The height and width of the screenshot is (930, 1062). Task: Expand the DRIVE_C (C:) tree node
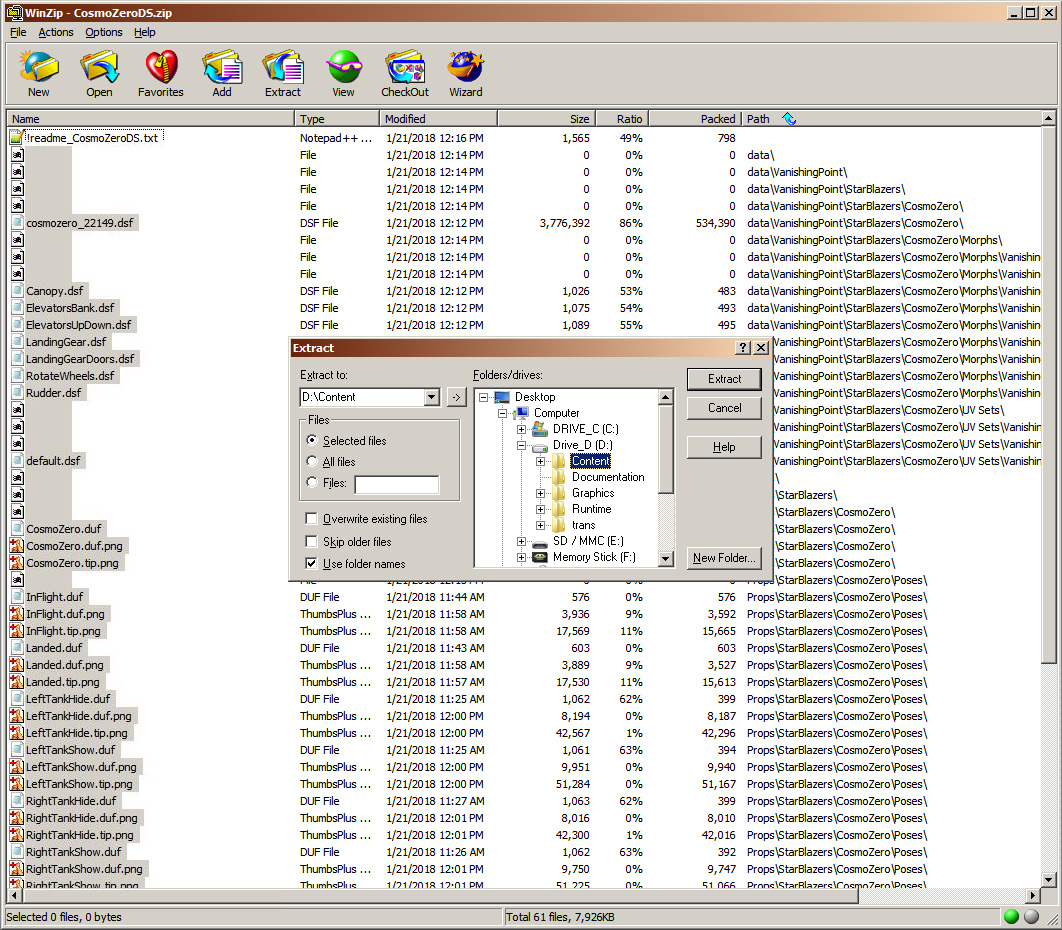(x=522, y=429)
